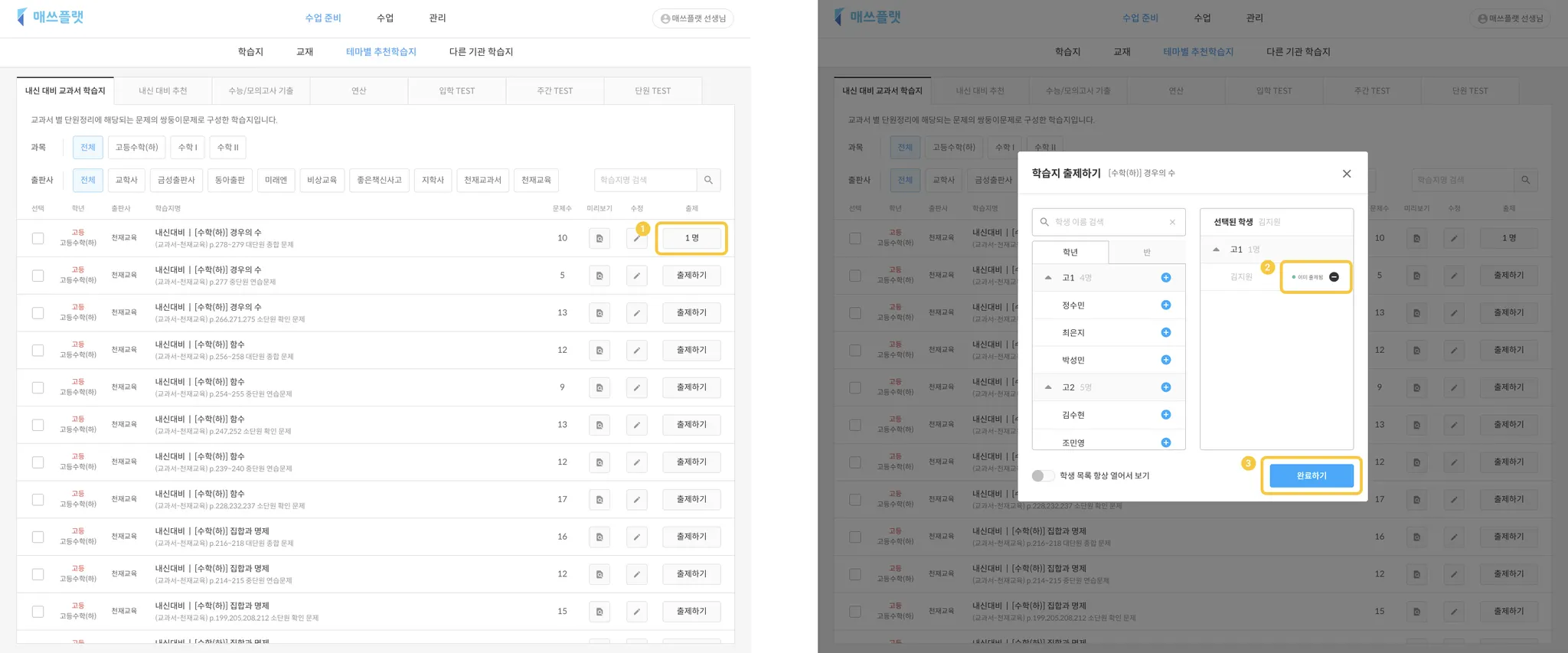Check the p.254~255 row checkbox on the left page
Screen dimensions: 1568x653
(38, 387)
